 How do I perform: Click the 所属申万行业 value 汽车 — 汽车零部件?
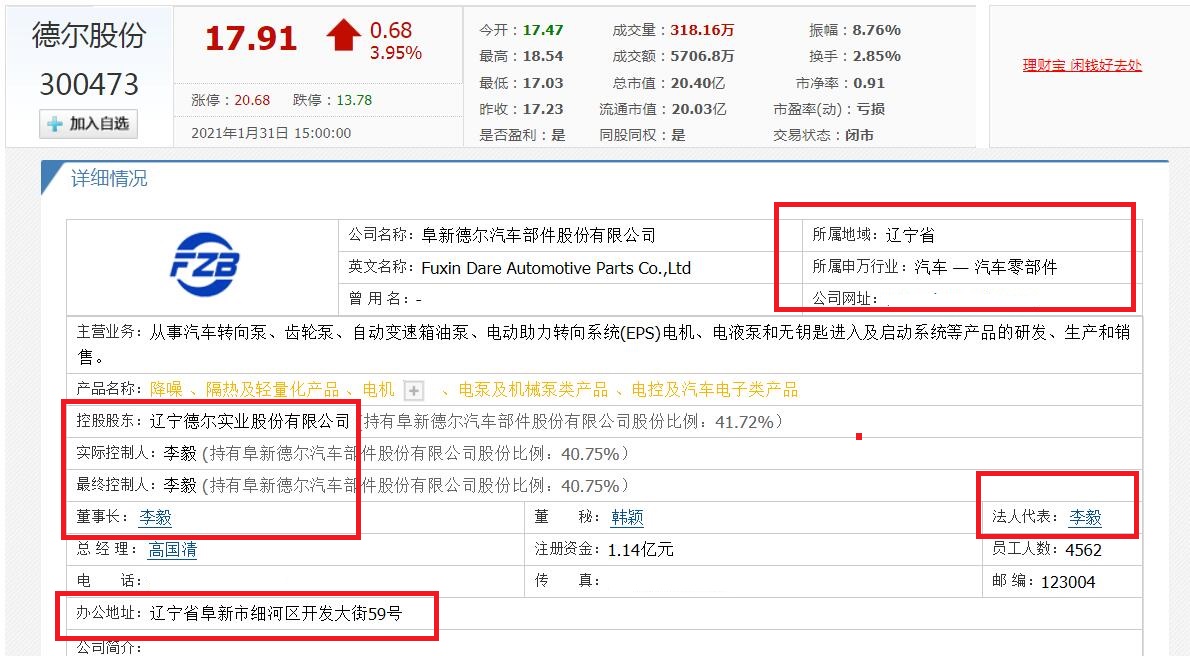(985, 266)
